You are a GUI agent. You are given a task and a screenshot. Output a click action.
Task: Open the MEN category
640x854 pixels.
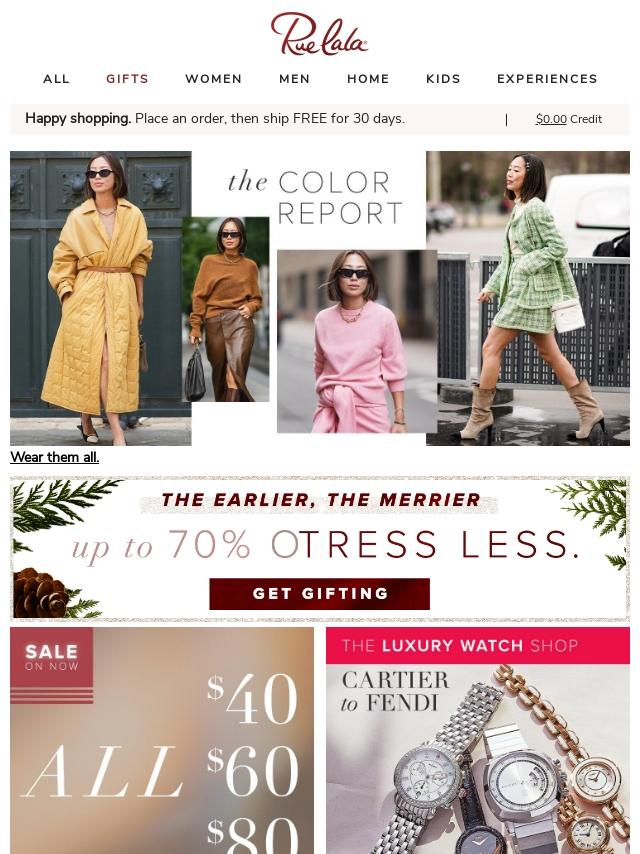(295, 79)
